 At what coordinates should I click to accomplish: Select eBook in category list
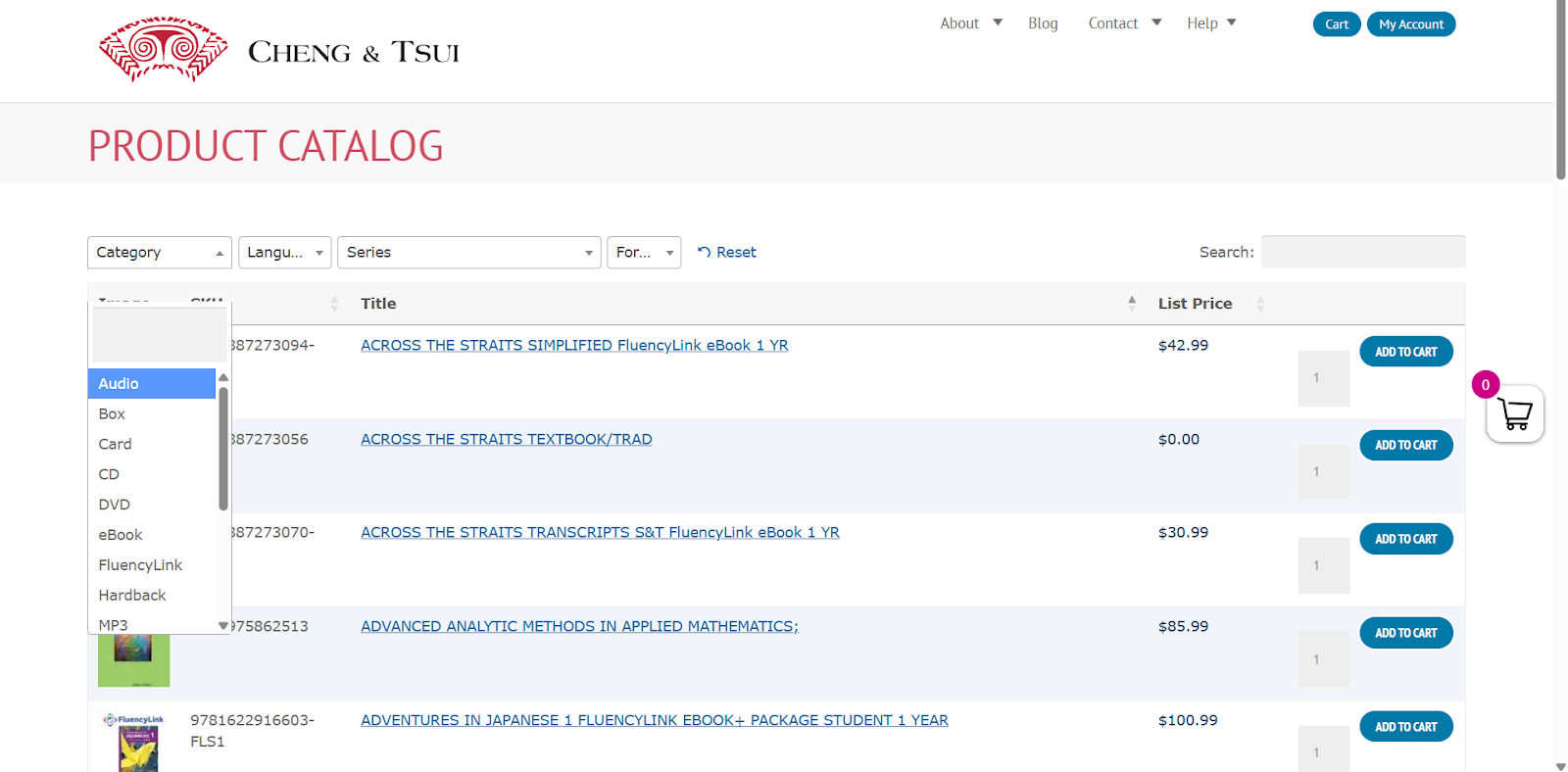(x=152, y=535)
